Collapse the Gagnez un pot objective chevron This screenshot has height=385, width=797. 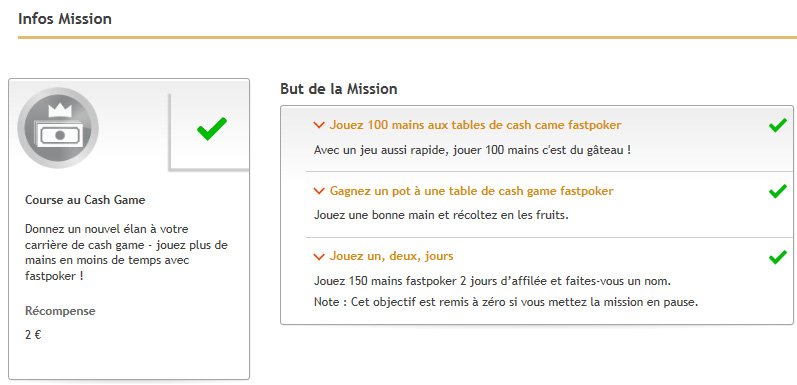[x=319, y=191]
